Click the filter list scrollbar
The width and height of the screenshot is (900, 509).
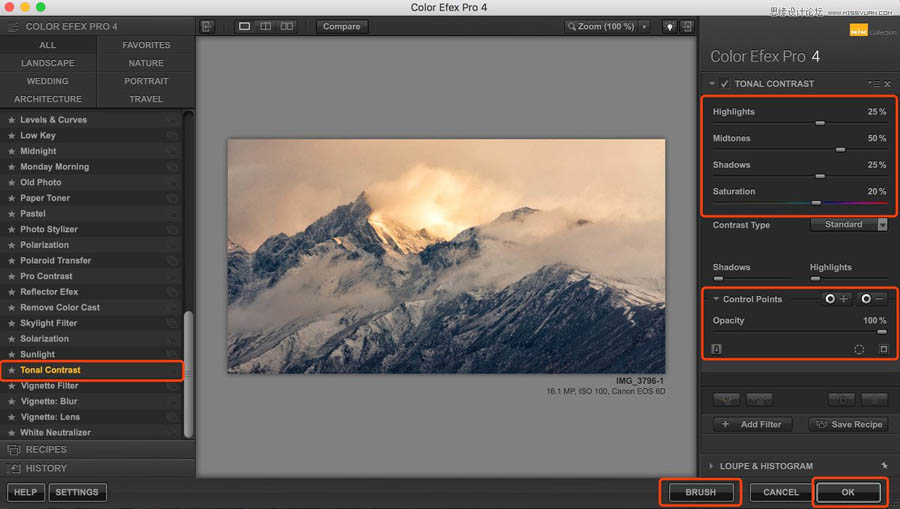188,373
